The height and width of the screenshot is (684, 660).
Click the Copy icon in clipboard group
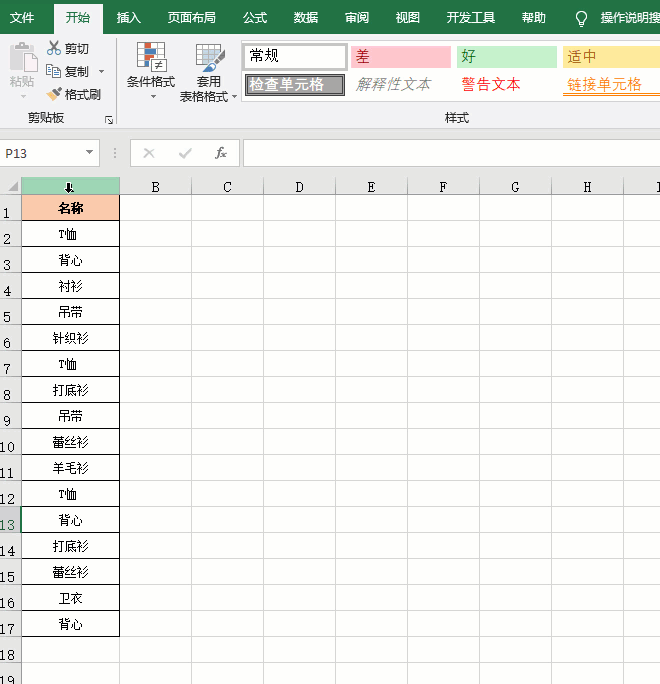click(54, 71)
